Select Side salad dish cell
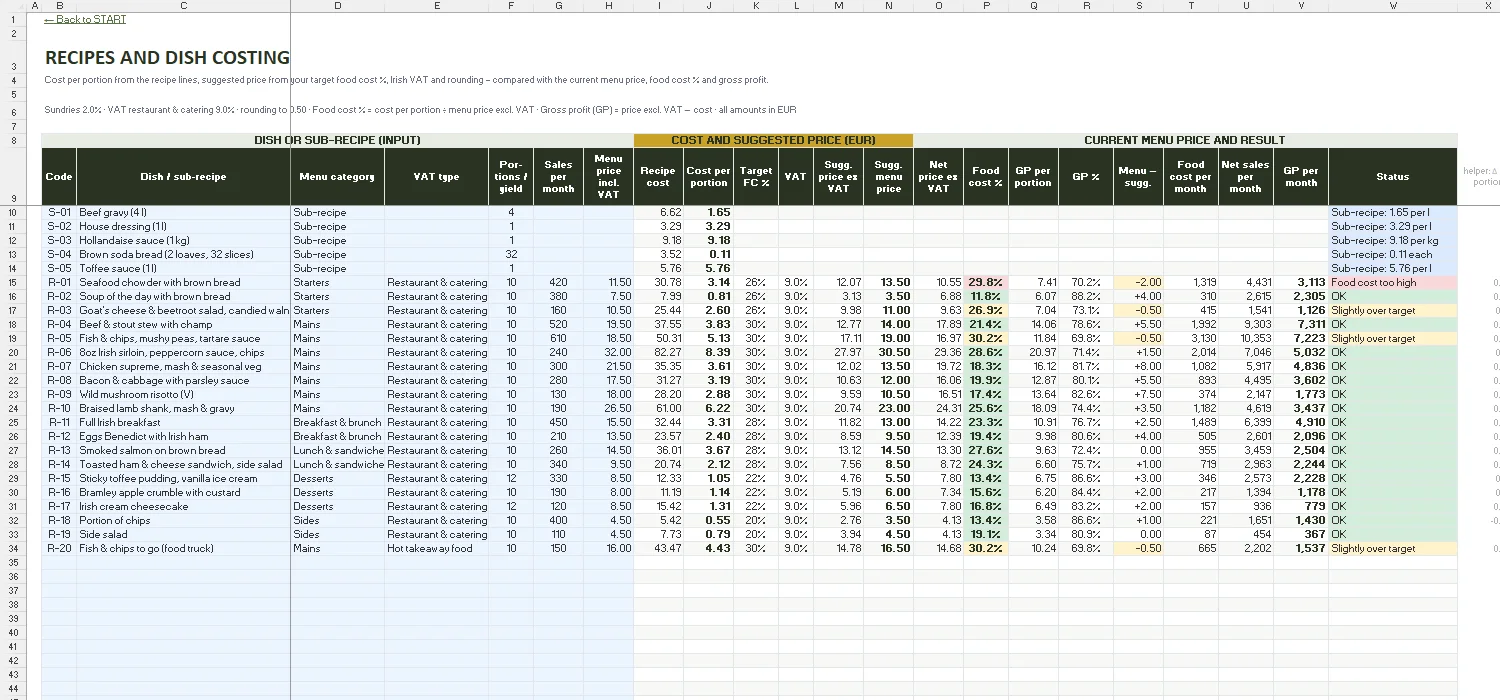This screenshot has height=700, width=1500. 184,534
